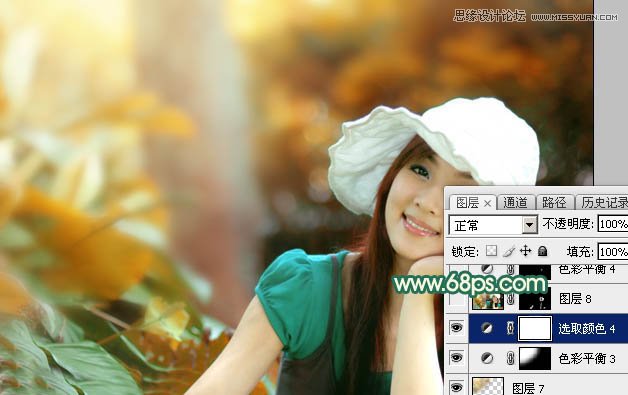
Task: Select image thumbnail of 图层 8
Action: (488, 301)
